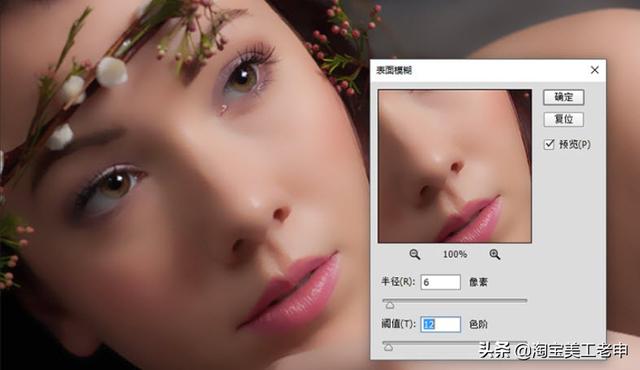640x370 pixels.
Task: Close the 表面模糊 dialog
Action: point(595,70)
